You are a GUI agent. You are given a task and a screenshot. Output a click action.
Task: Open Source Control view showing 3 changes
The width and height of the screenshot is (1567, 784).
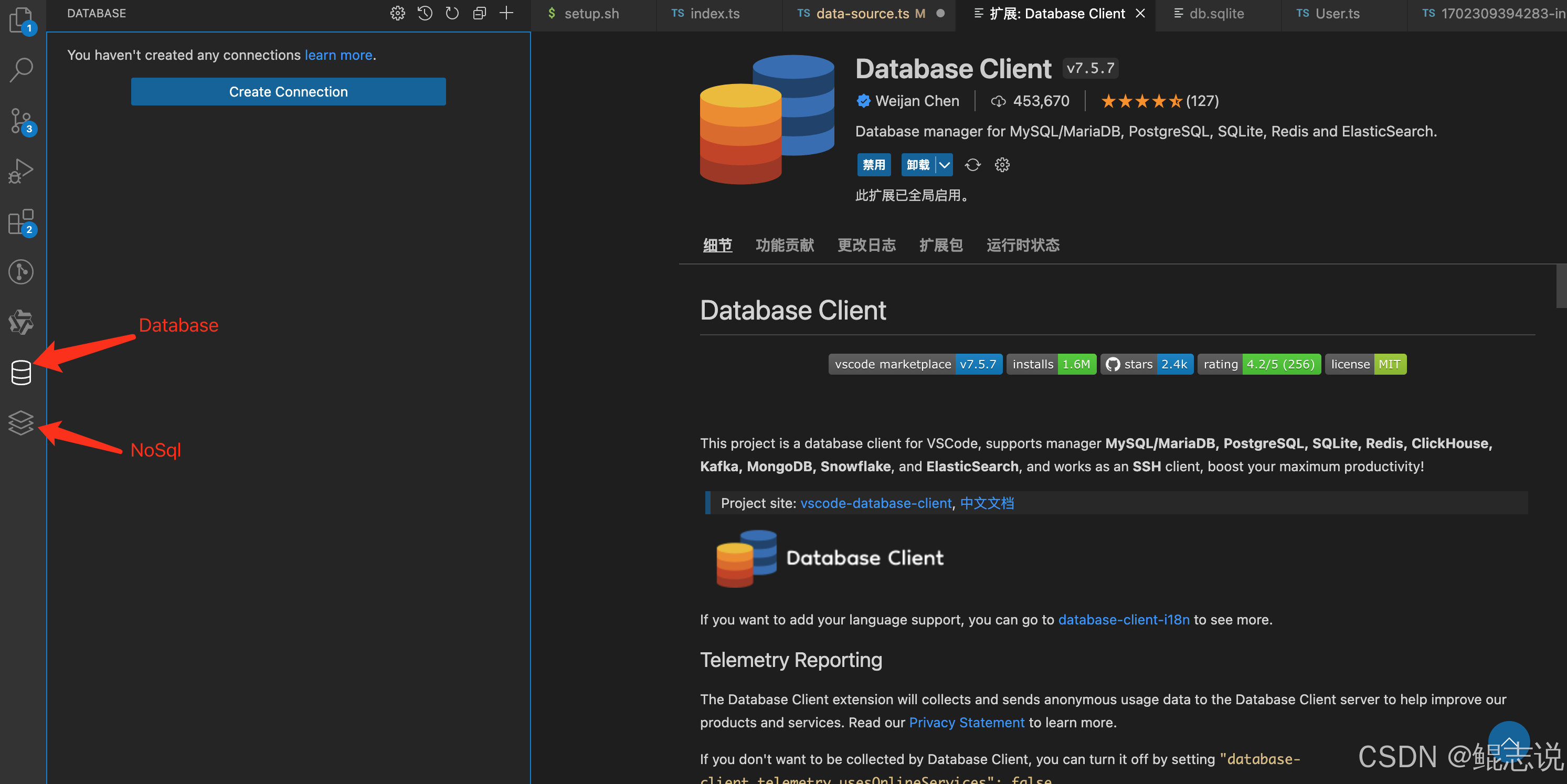pos(20,120)
